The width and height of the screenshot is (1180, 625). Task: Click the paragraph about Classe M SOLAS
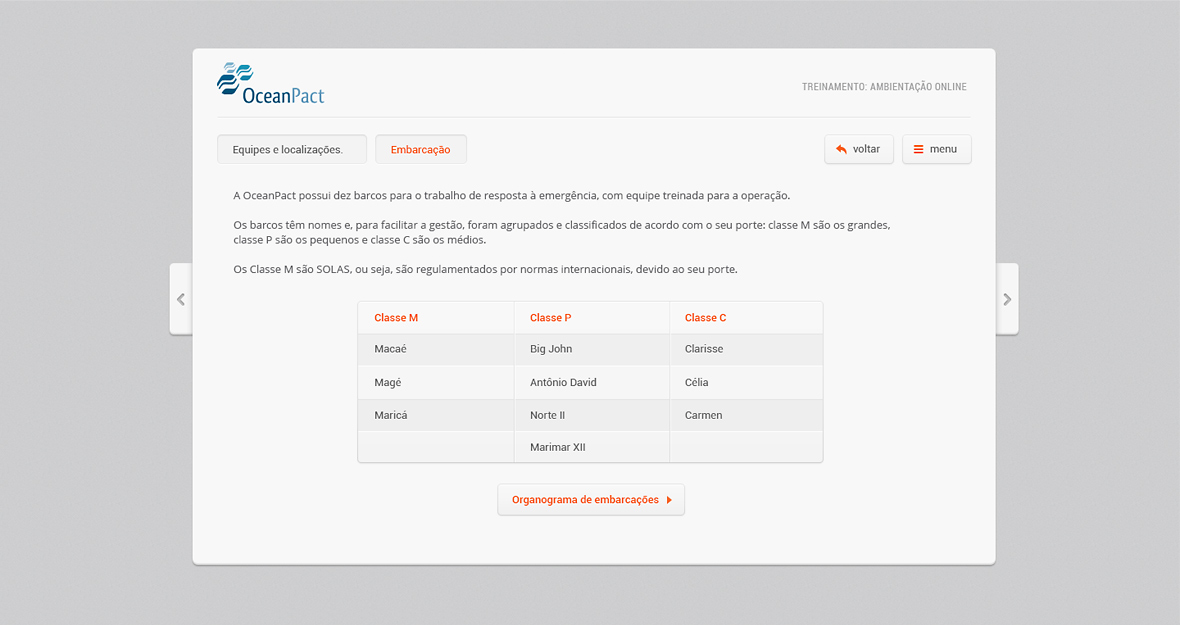tap(485, 269)
